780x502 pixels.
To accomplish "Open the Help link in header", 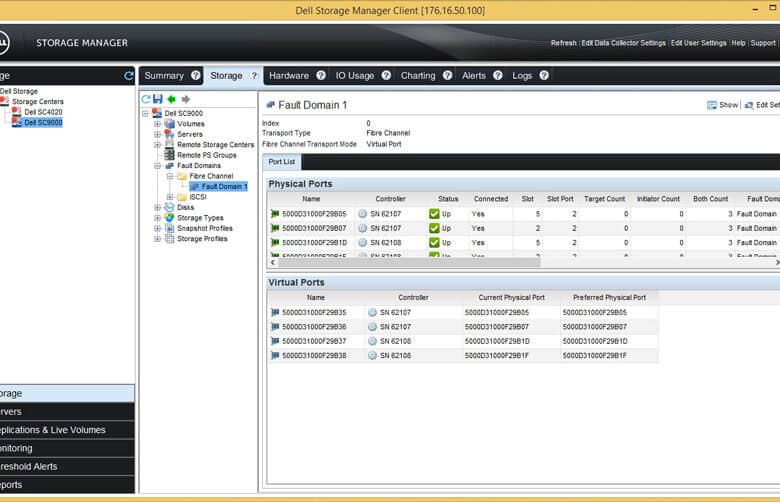I will 739,43.
